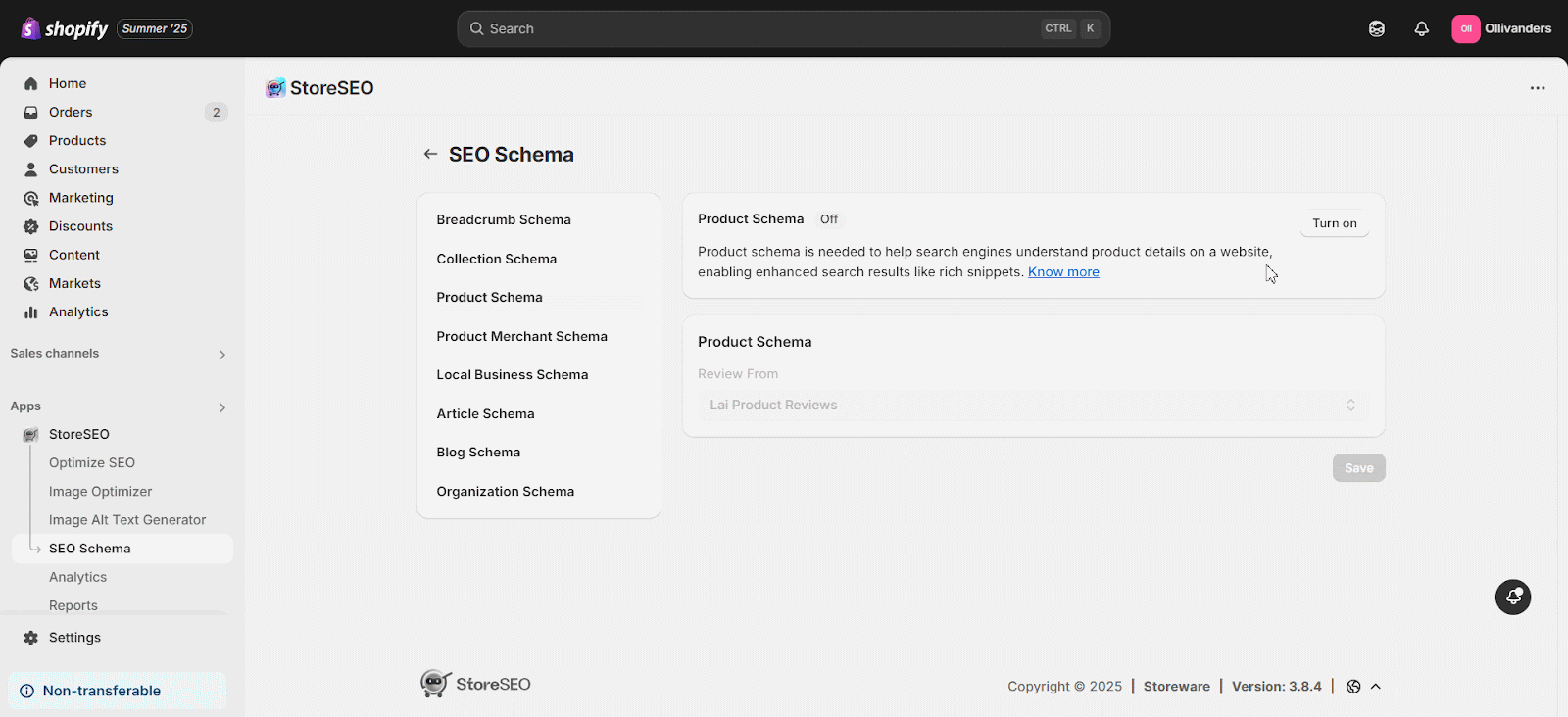Select Collection Schema
Screen dimensions: 1568x717
(497, 260)
